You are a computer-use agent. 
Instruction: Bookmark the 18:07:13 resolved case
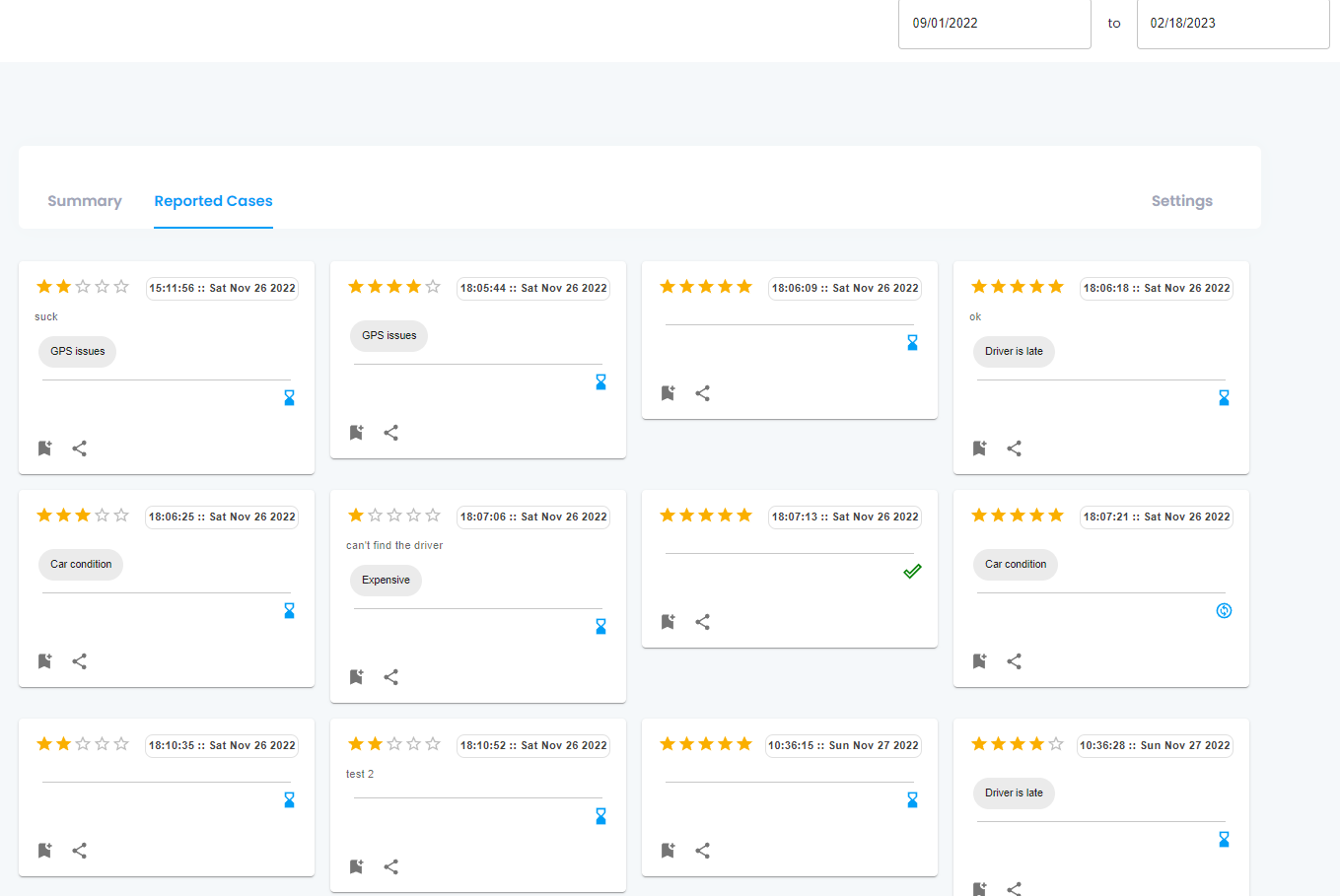(x=668, y=622)
